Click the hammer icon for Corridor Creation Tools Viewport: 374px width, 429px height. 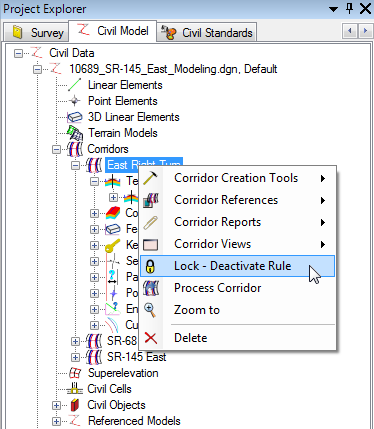coord(150,178)
